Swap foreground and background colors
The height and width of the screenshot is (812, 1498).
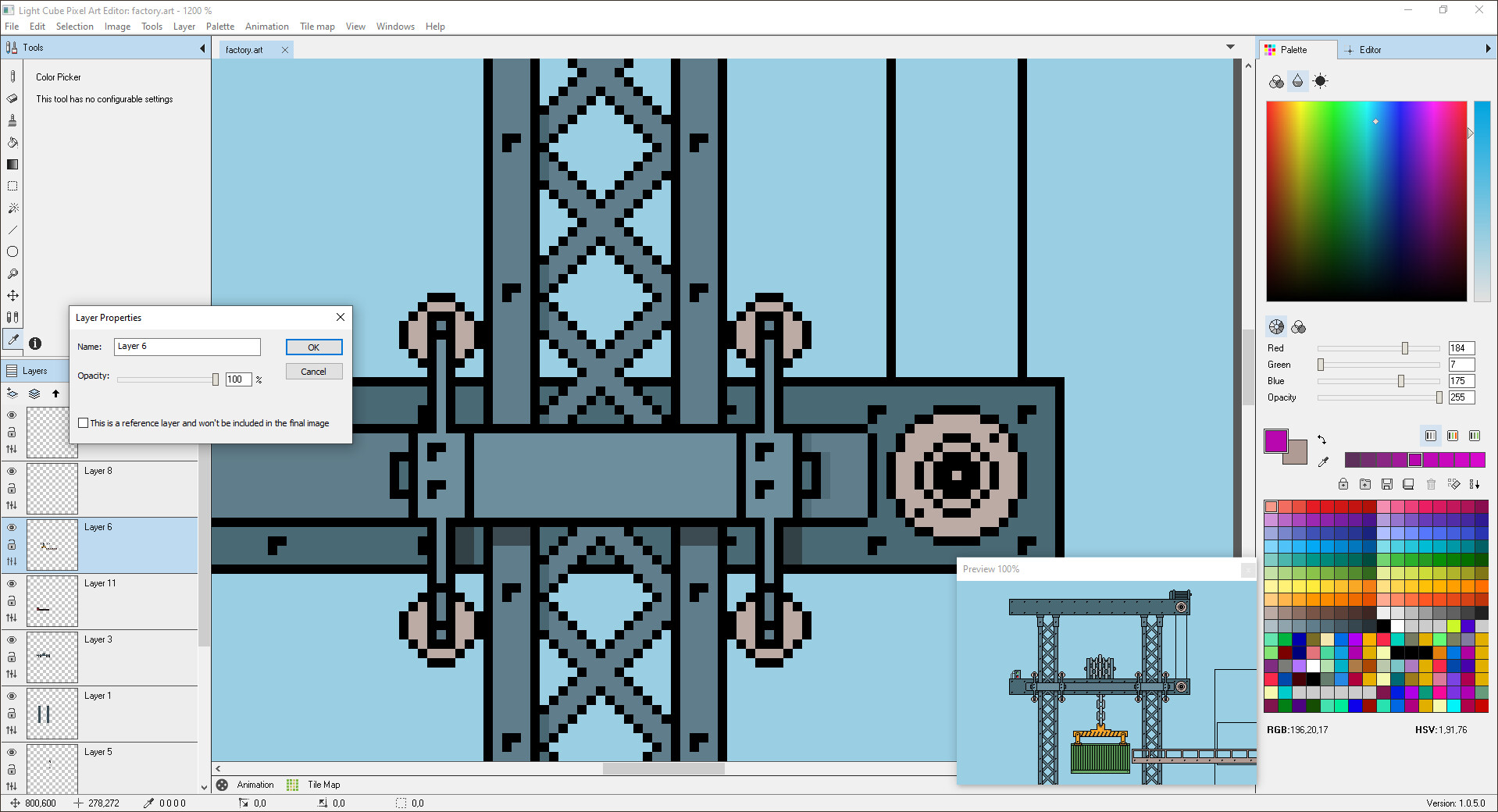[1322, 439]
